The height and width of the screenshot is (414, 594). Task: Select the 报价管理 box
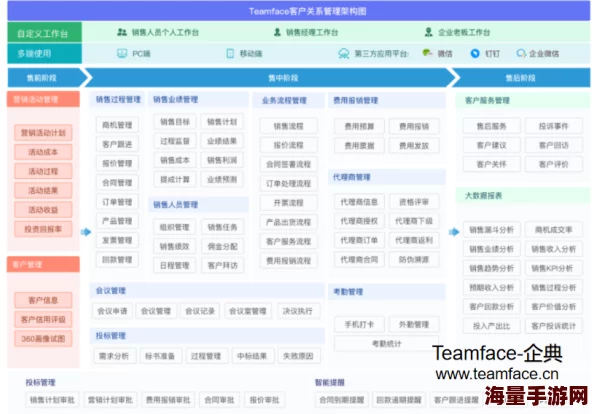pos(117,164)
